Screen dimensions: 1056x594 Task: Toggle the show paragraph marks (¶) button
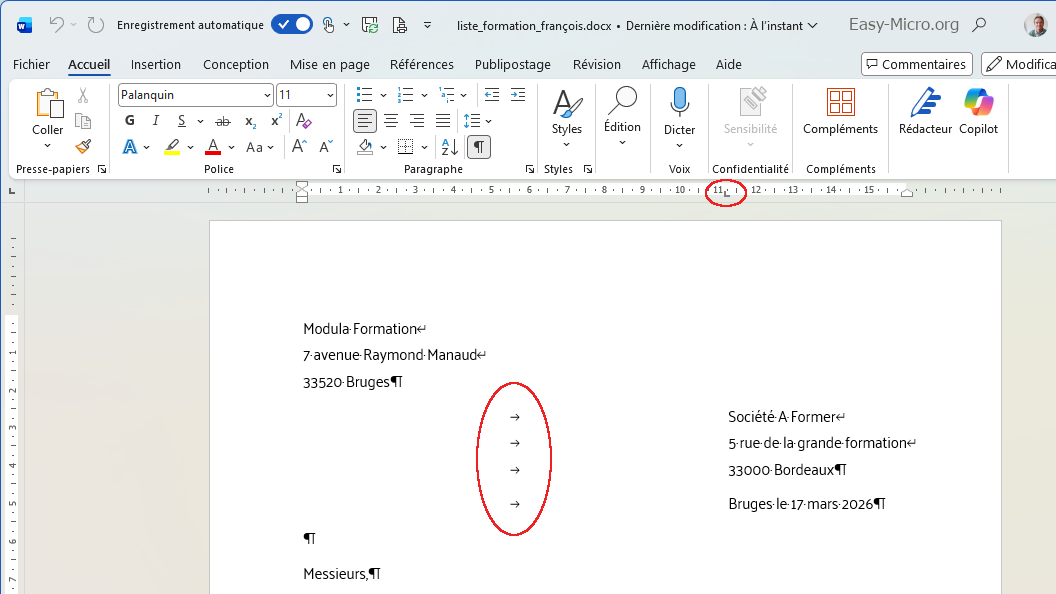[x=479, y=147]
